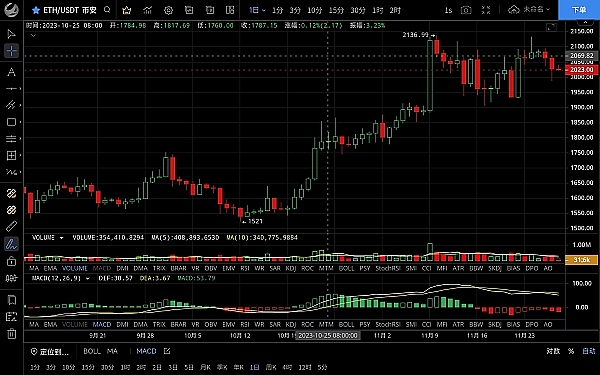Click the trash icon to delete drawings
This screenshot has width=600, height=375.
point(11,333)
